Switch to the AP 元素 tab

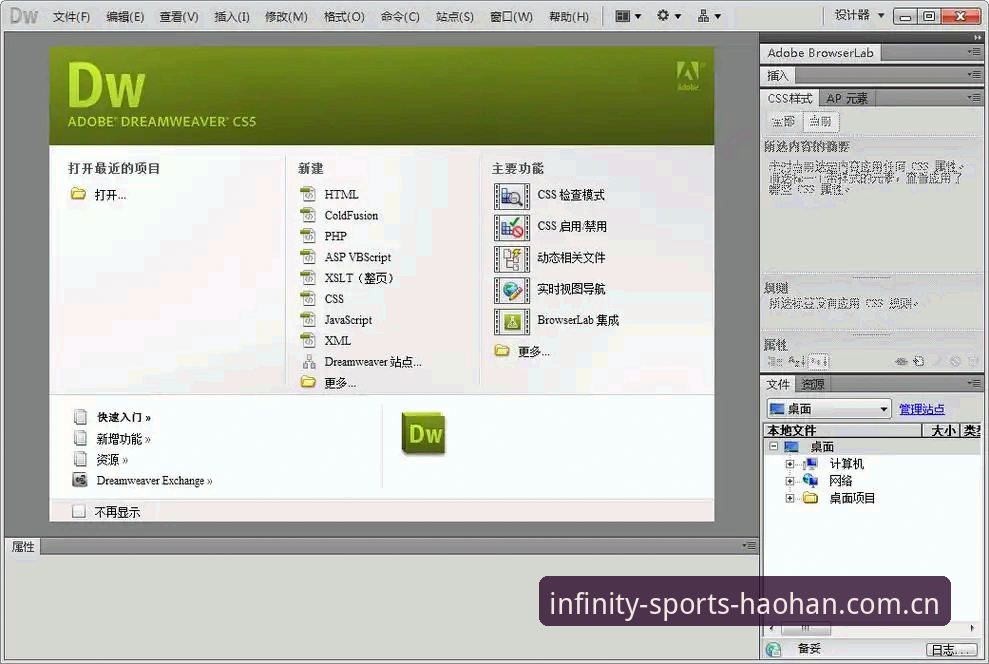click(x=846, y=98)
